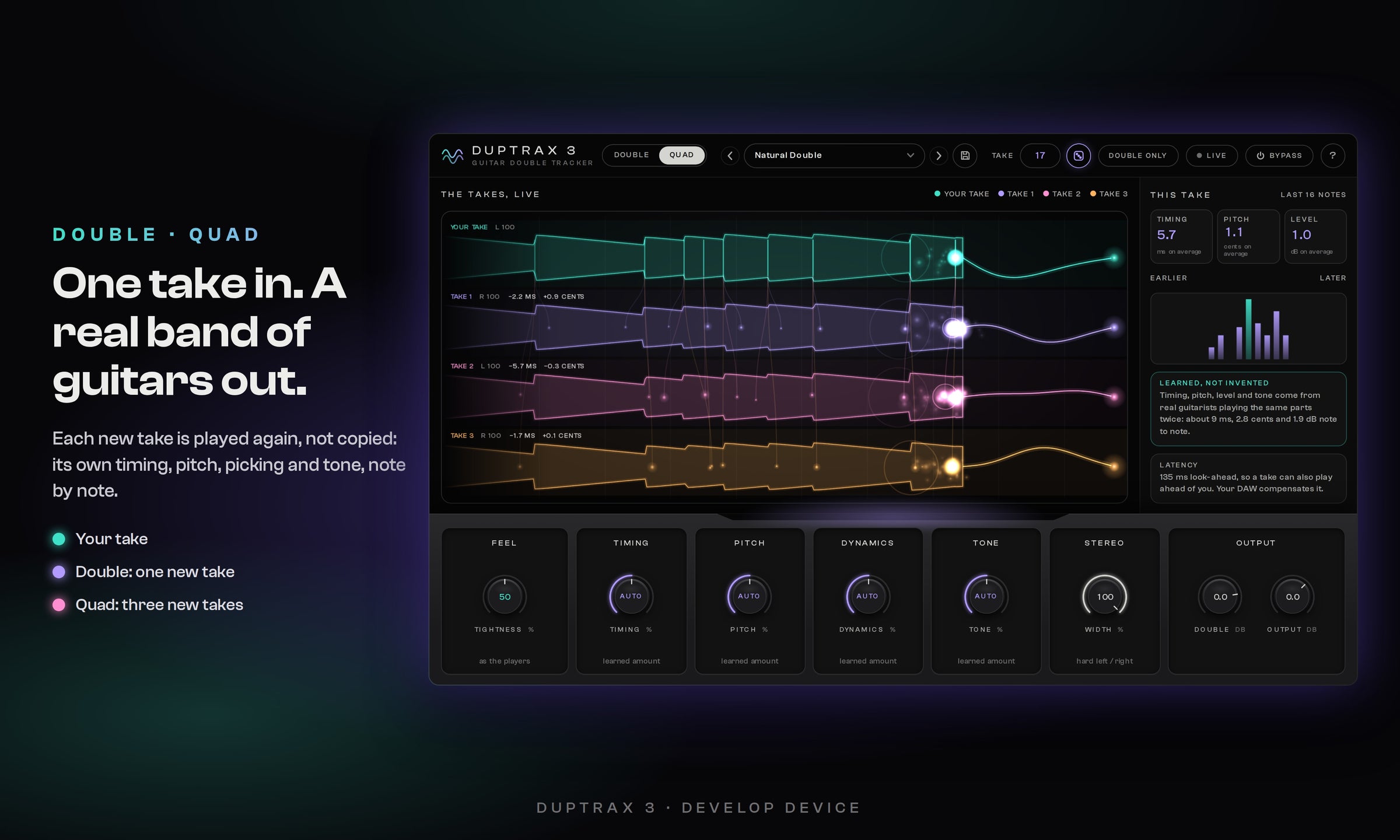Click 'as the players' under Feel
Image resolution: width=1400 pixels, height=840 pixels.
click(x=505, y=661)
